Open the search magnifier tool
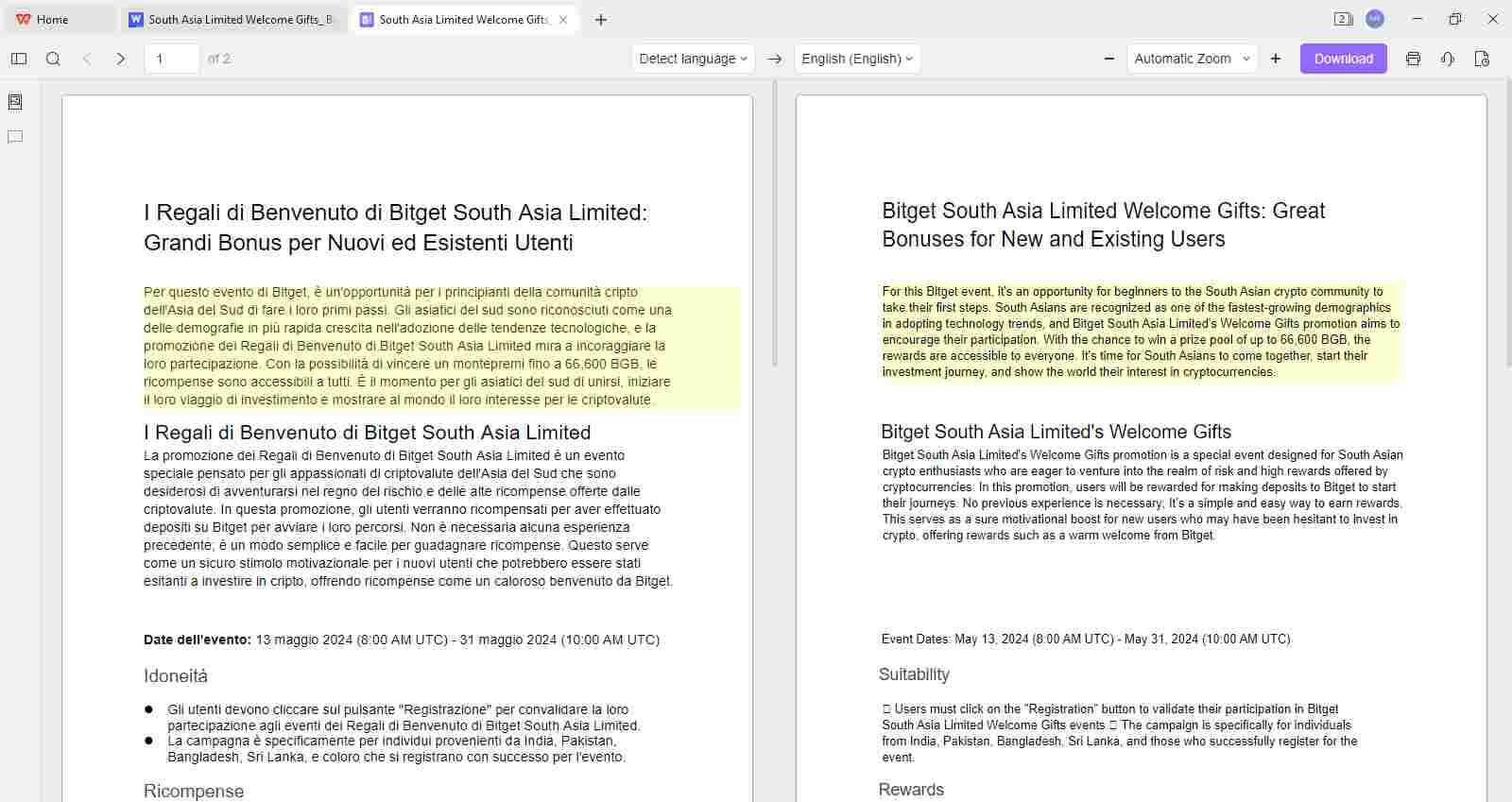Viewport: 1512px width, 802px height. click(53, 59)
